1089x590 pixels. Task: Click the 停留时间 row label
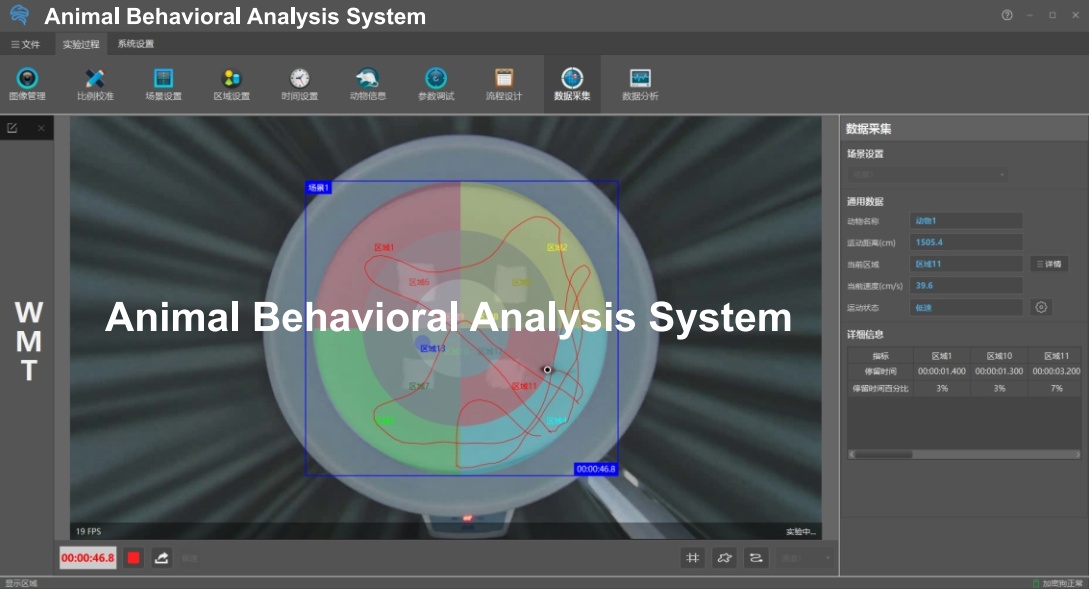point(880,371)
